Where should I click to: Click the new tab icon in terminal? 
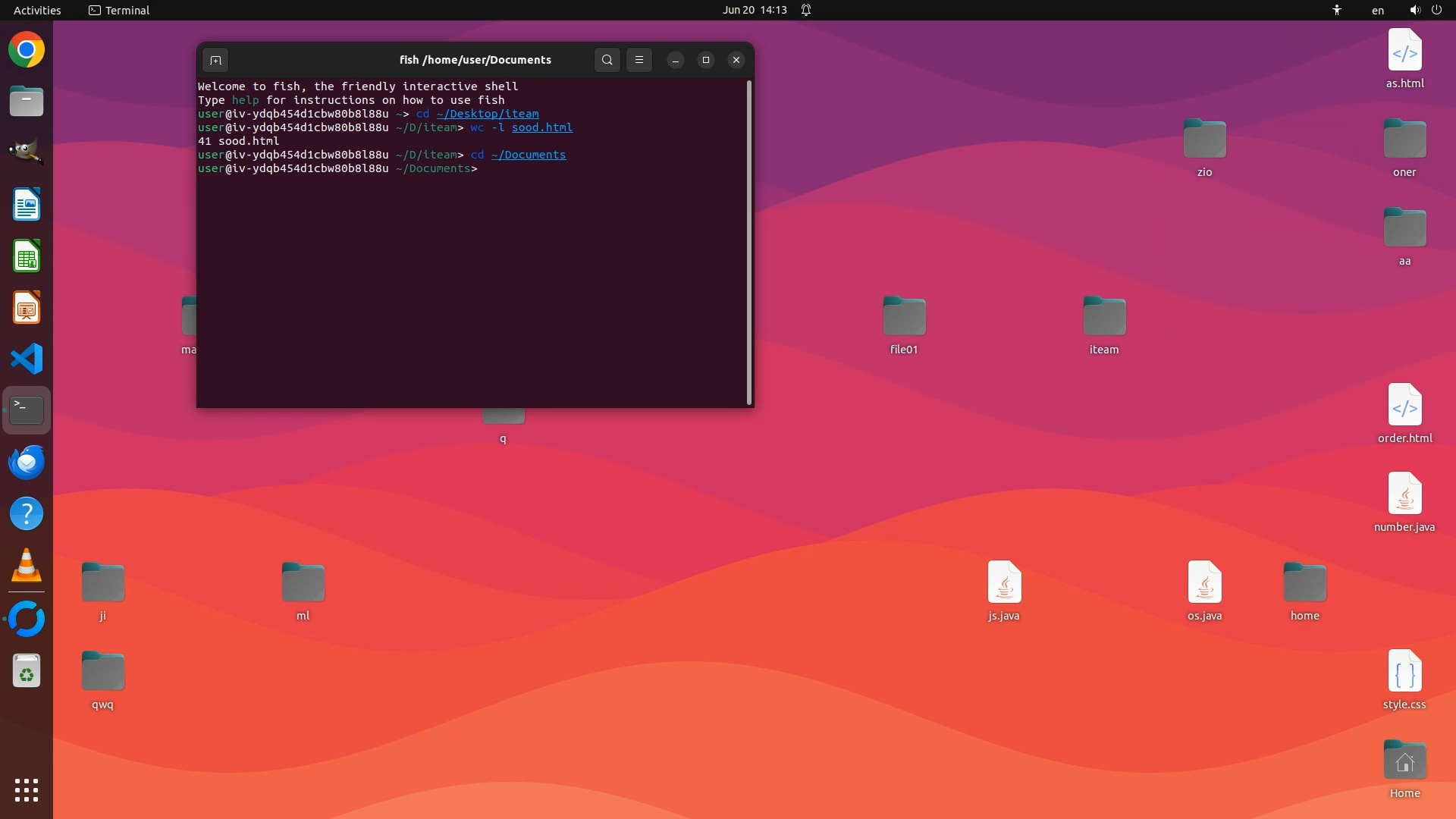215,60
